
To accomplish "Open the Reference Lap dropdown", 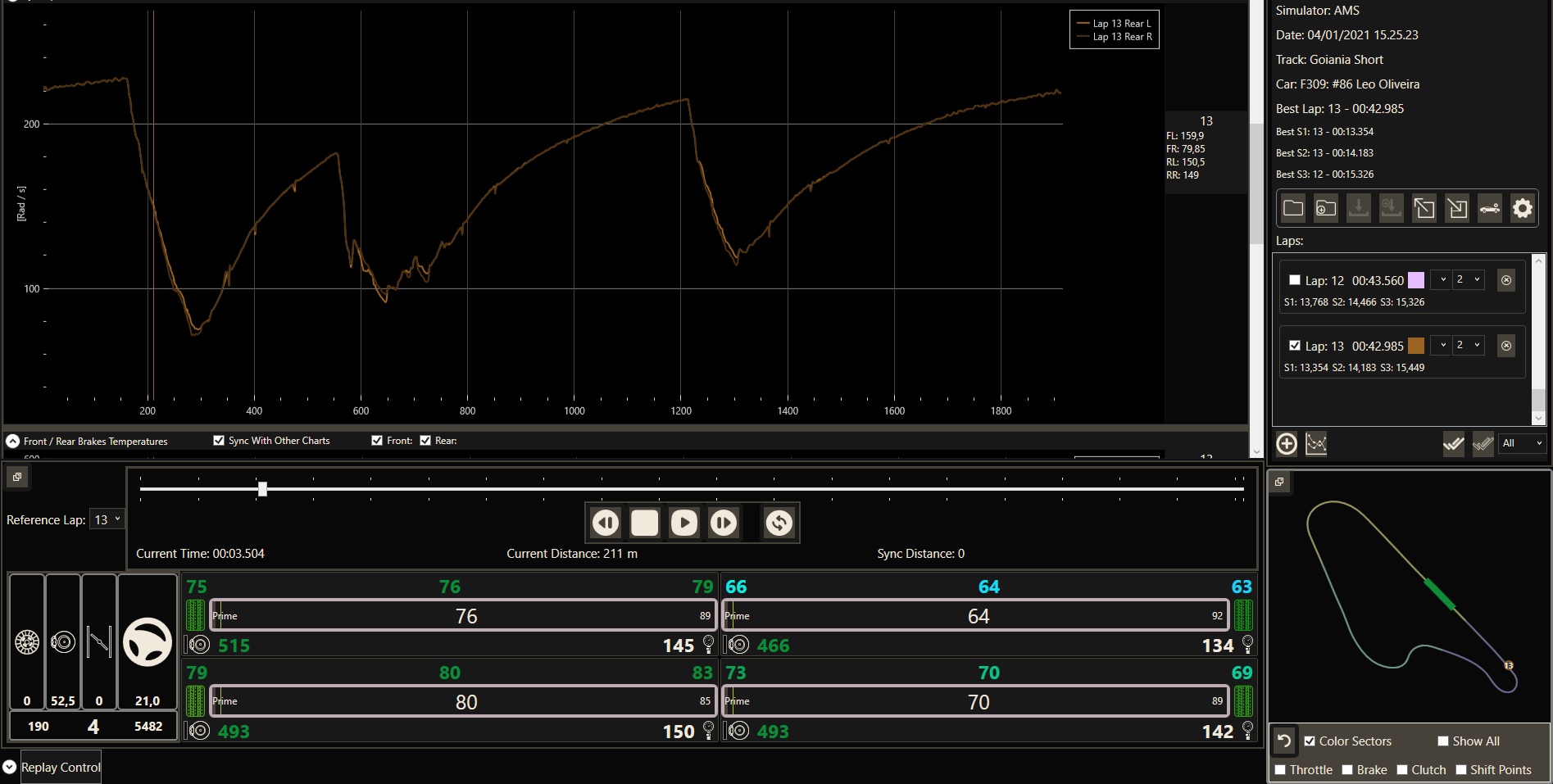I will (x=107, y=519).
